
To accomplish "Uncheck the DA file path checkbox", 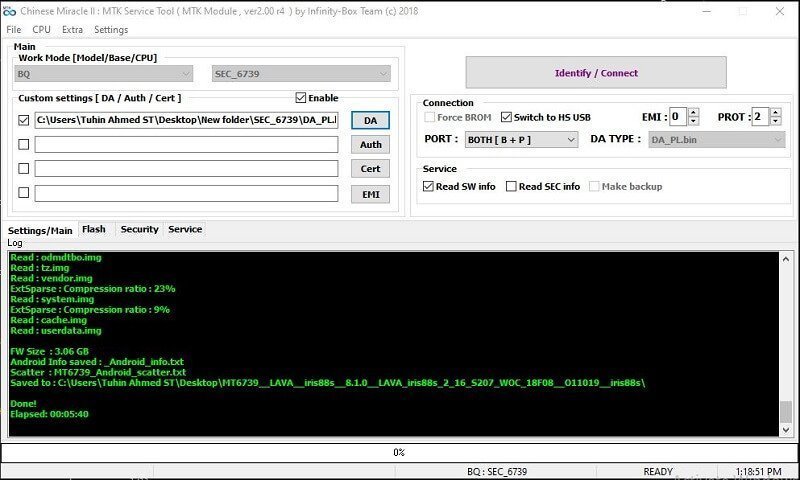I will coord(23,120).
